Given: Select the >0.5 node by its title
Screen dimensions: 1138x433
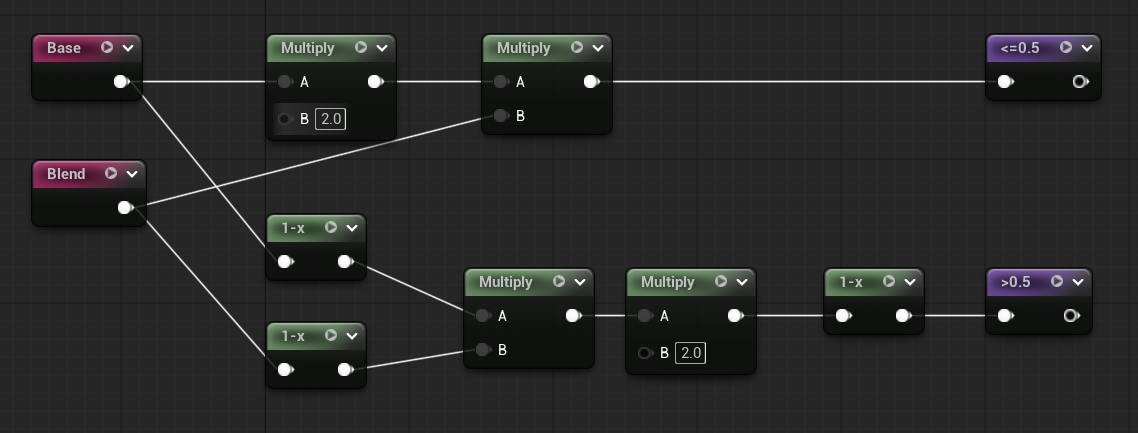Looking at the screenshot, I should pyautogui.click(x=1016, y=281).
